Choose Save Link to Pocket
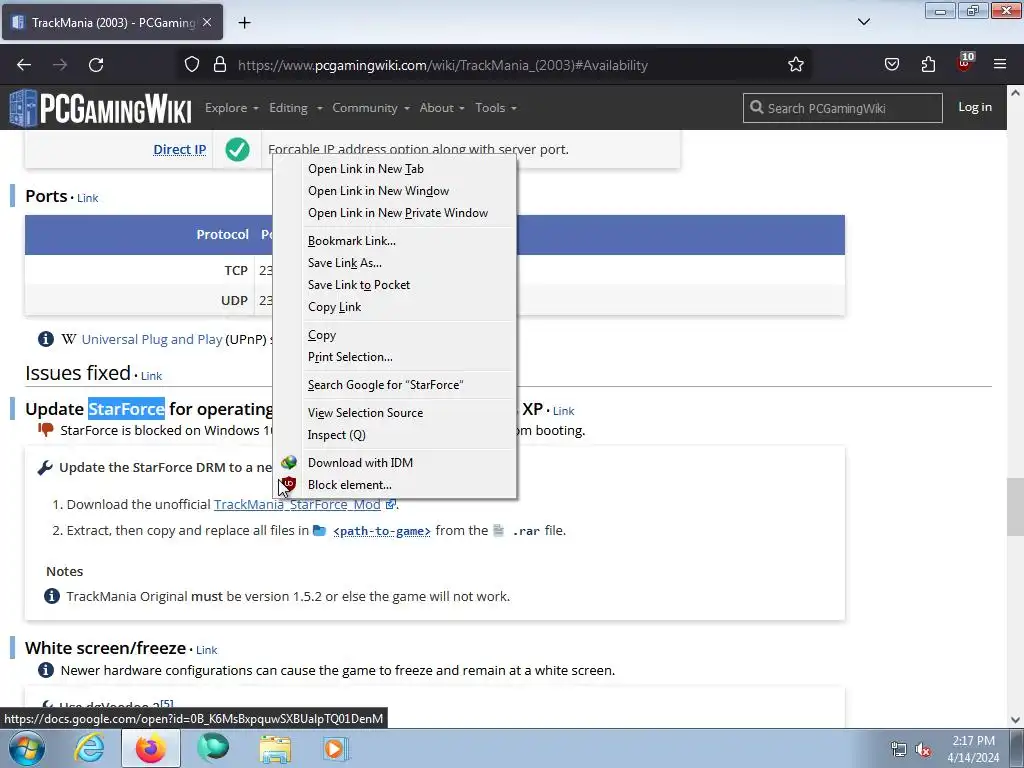1024x768 pixels. [394, 285]
